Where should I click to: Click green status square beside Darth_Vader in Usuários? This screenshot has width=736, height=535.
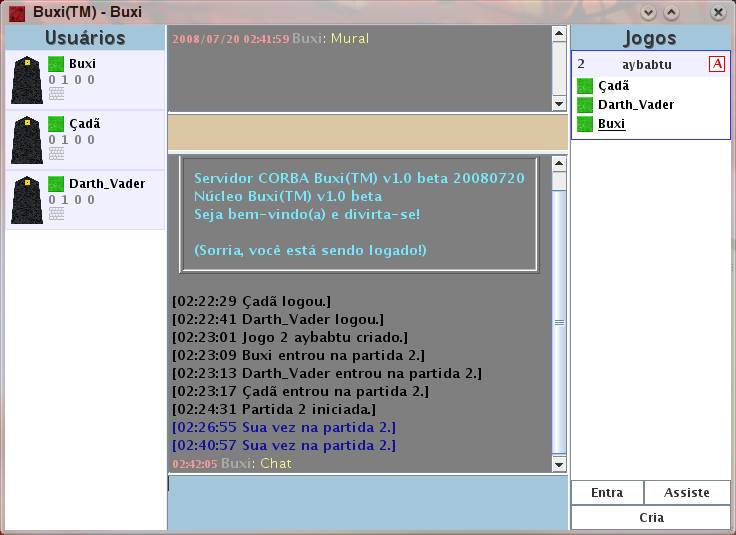56,184
